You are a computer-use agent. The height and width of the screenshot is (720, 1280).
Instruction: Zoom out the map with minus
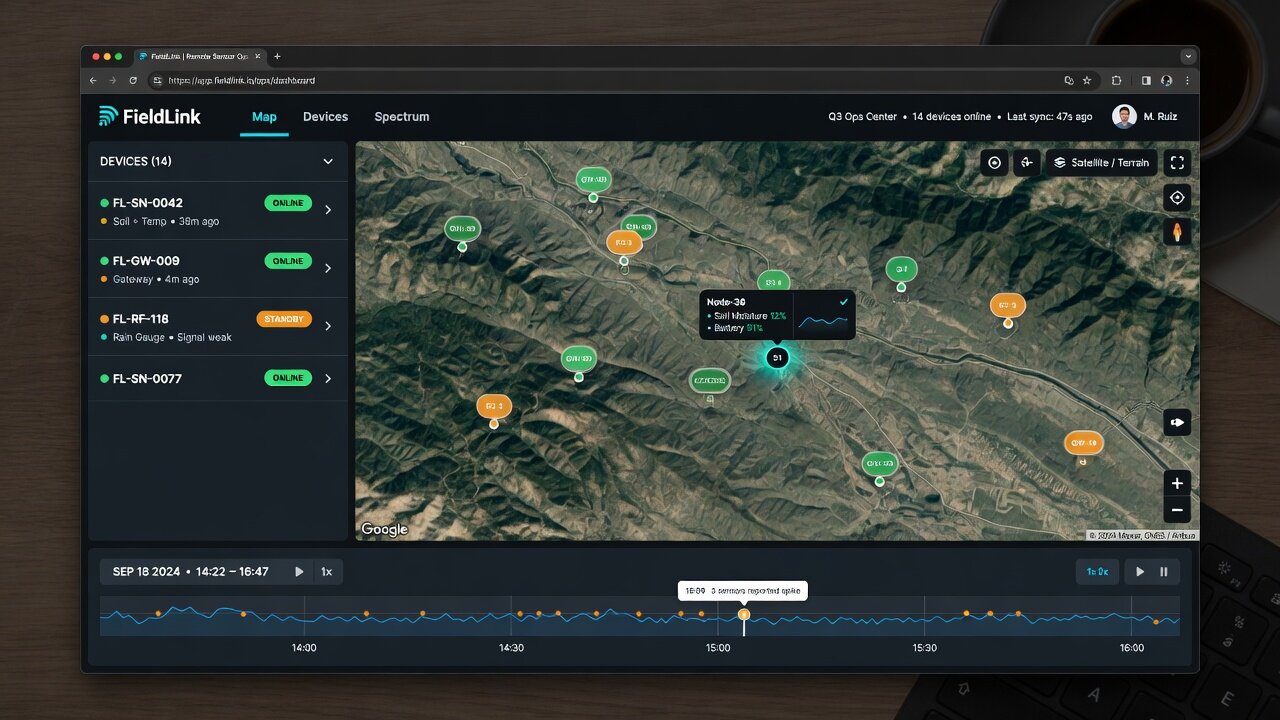click(x=1177, y=510)
